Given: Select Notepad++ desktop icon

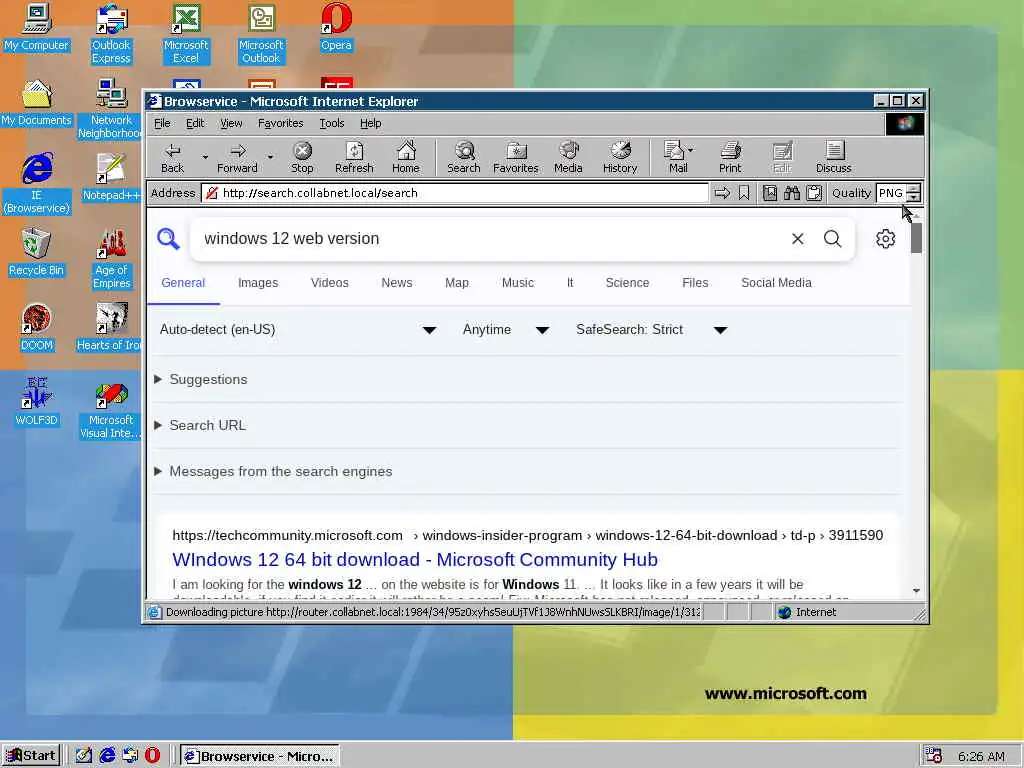Looking at the screenshot, I should (x=111, y=176).
